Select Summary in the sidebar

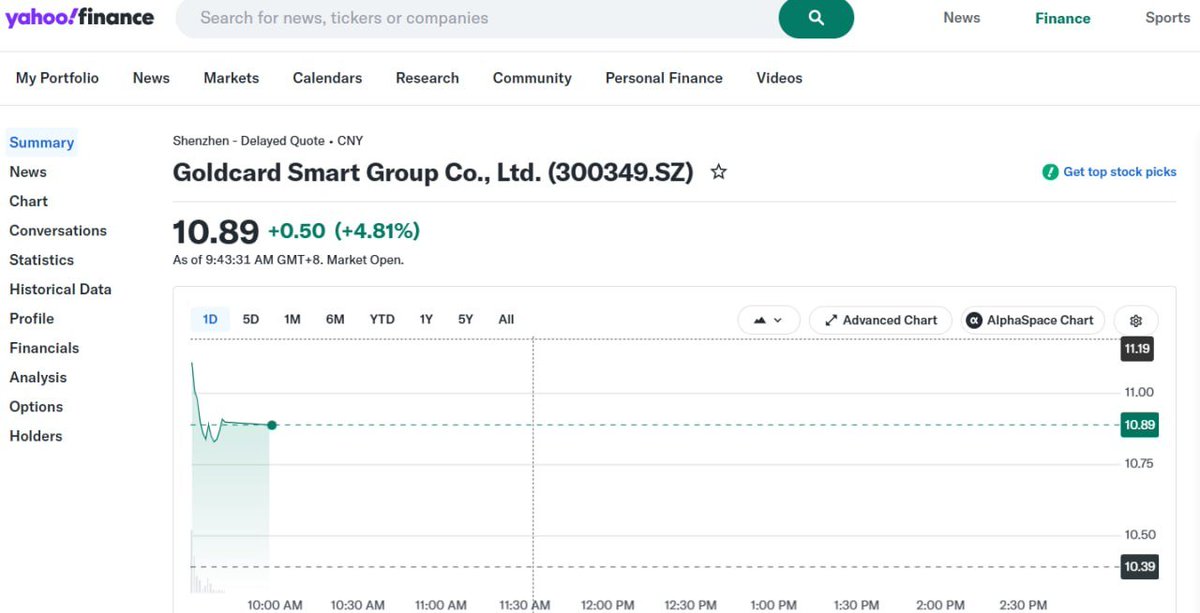tap(42, 142)
